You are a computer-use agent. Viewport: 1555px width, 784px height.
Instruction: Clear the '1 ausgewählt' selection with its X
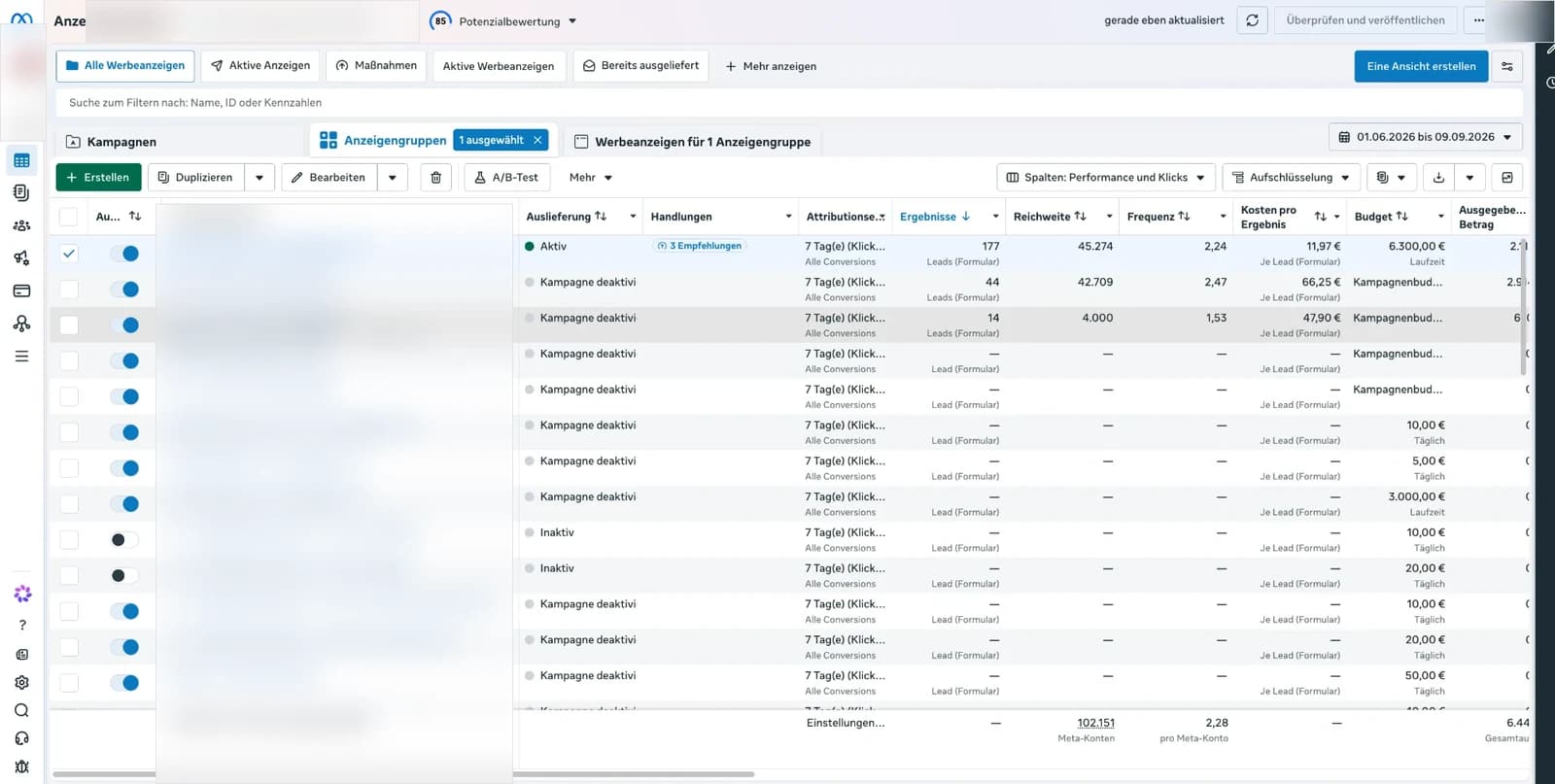tap(537, 140)
